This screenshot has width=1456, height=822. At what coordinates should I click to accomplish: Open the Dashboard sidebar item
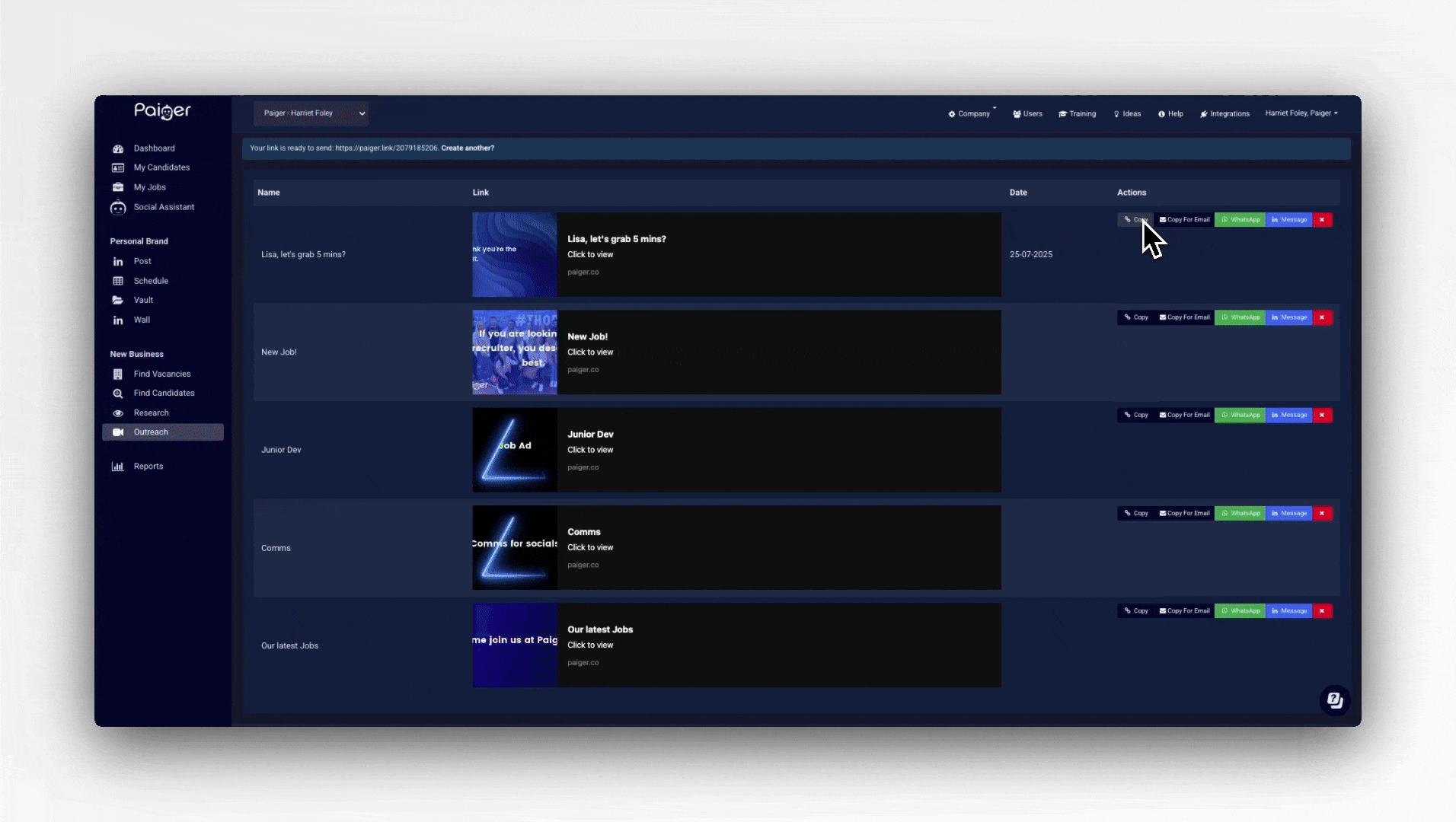pyautogui.click(x=154, y=148)
